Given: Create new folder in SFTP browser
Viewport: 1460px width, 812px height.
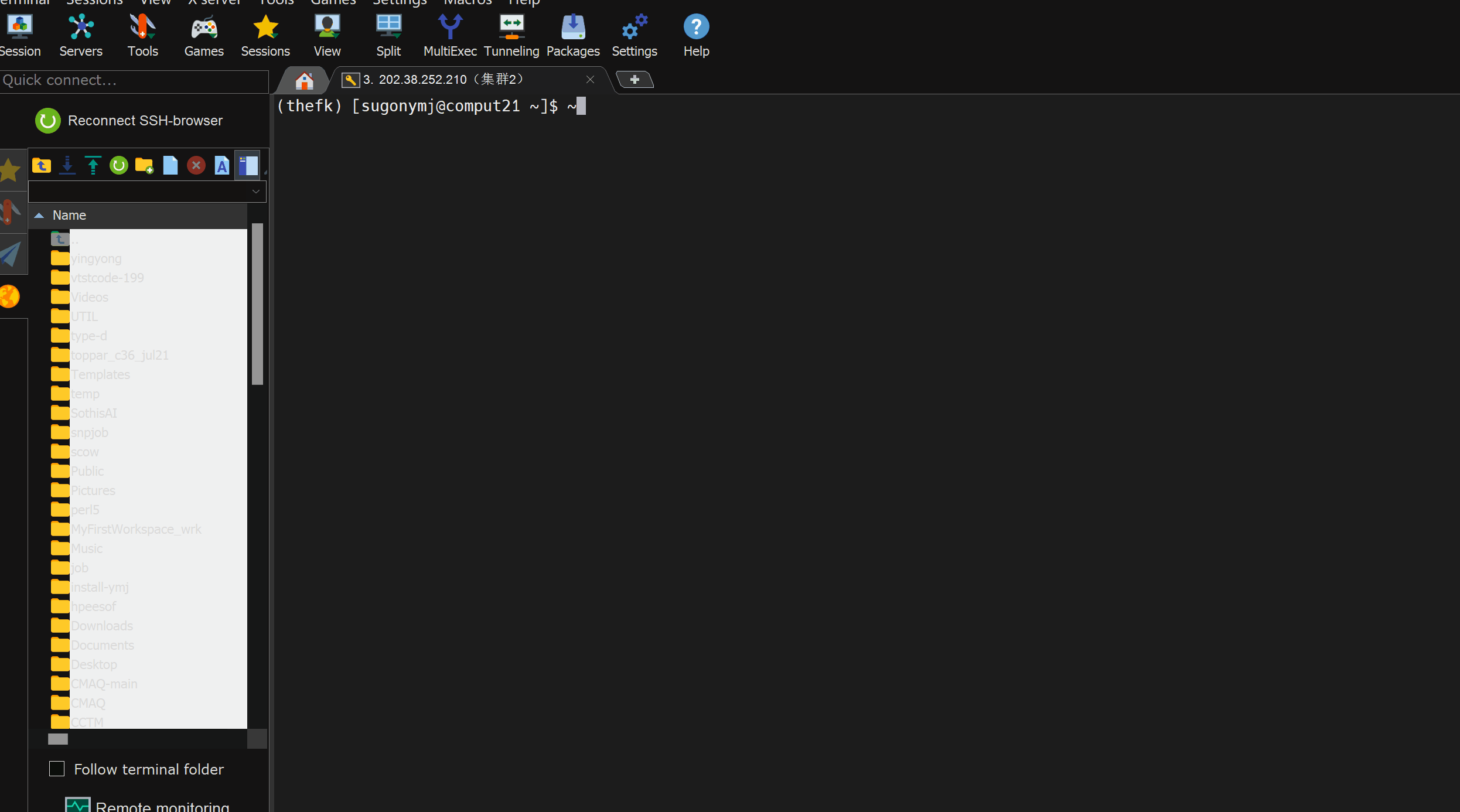Looking at the screenshot, I should [x=144, y=166].
